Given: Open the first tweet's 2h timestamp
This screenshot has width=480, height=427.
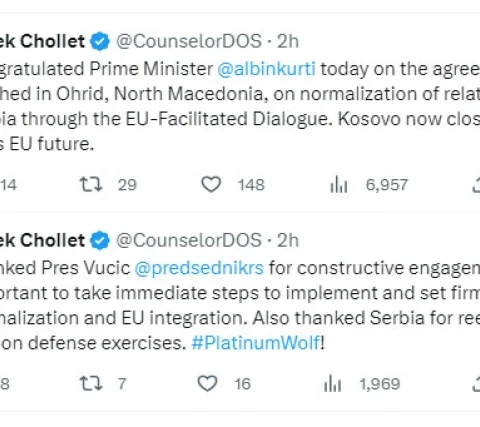Looking at the screenshot, I should point(288,41).
